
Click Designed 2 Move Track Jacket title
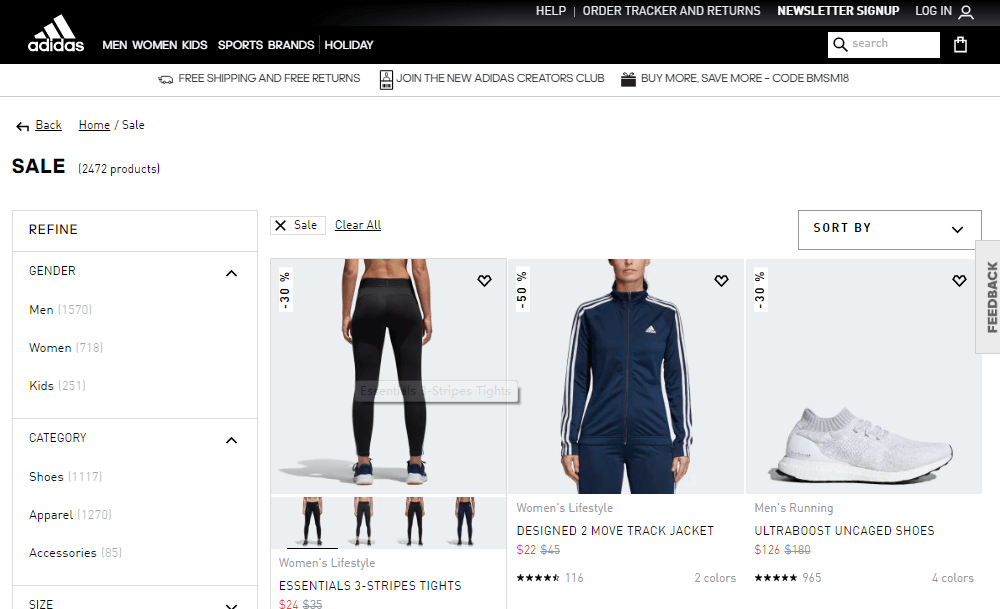tap(615, 531)
